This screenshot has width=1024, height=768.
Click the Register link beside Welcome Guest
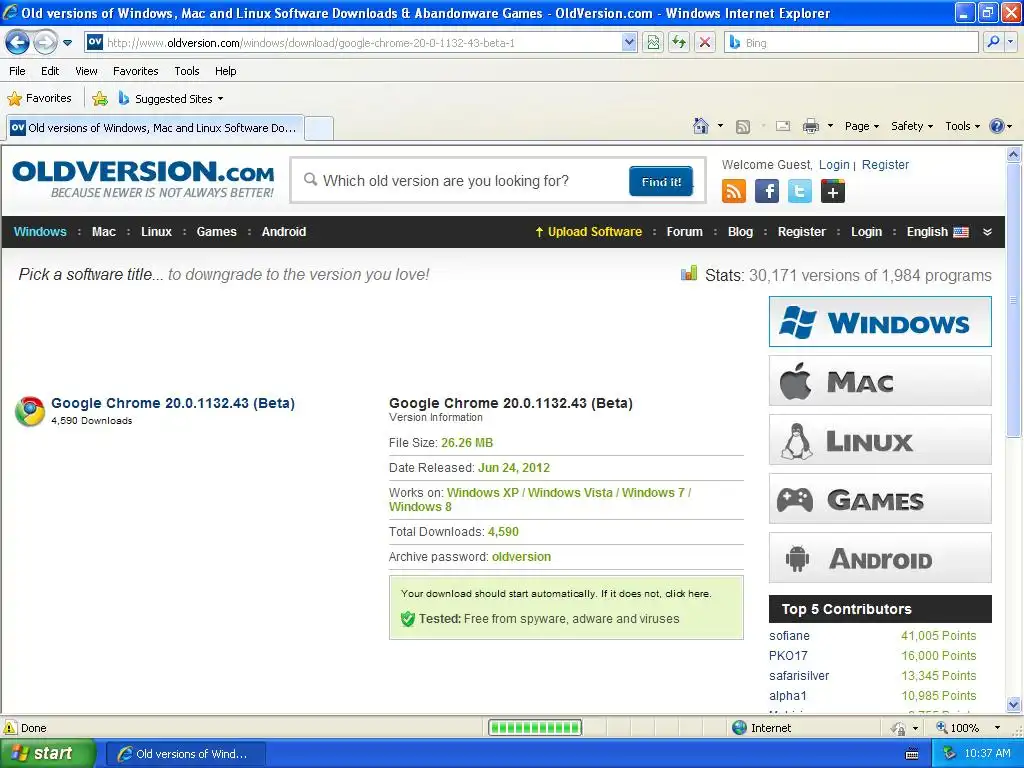885,165
